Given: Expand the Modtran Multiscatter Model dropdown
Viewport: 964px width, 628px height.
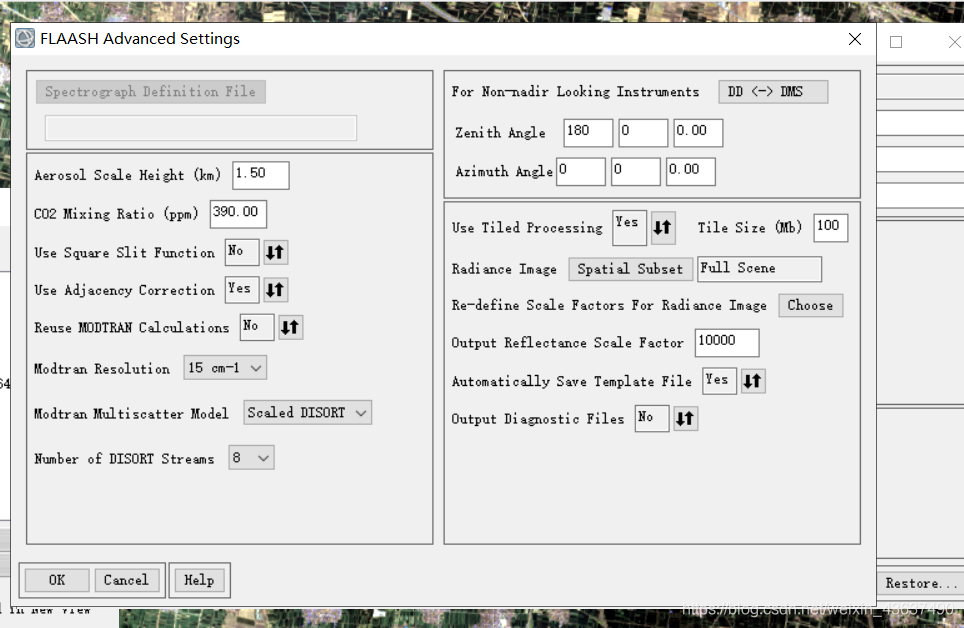Looking at the screenshot, I should (x=307, y=413).
